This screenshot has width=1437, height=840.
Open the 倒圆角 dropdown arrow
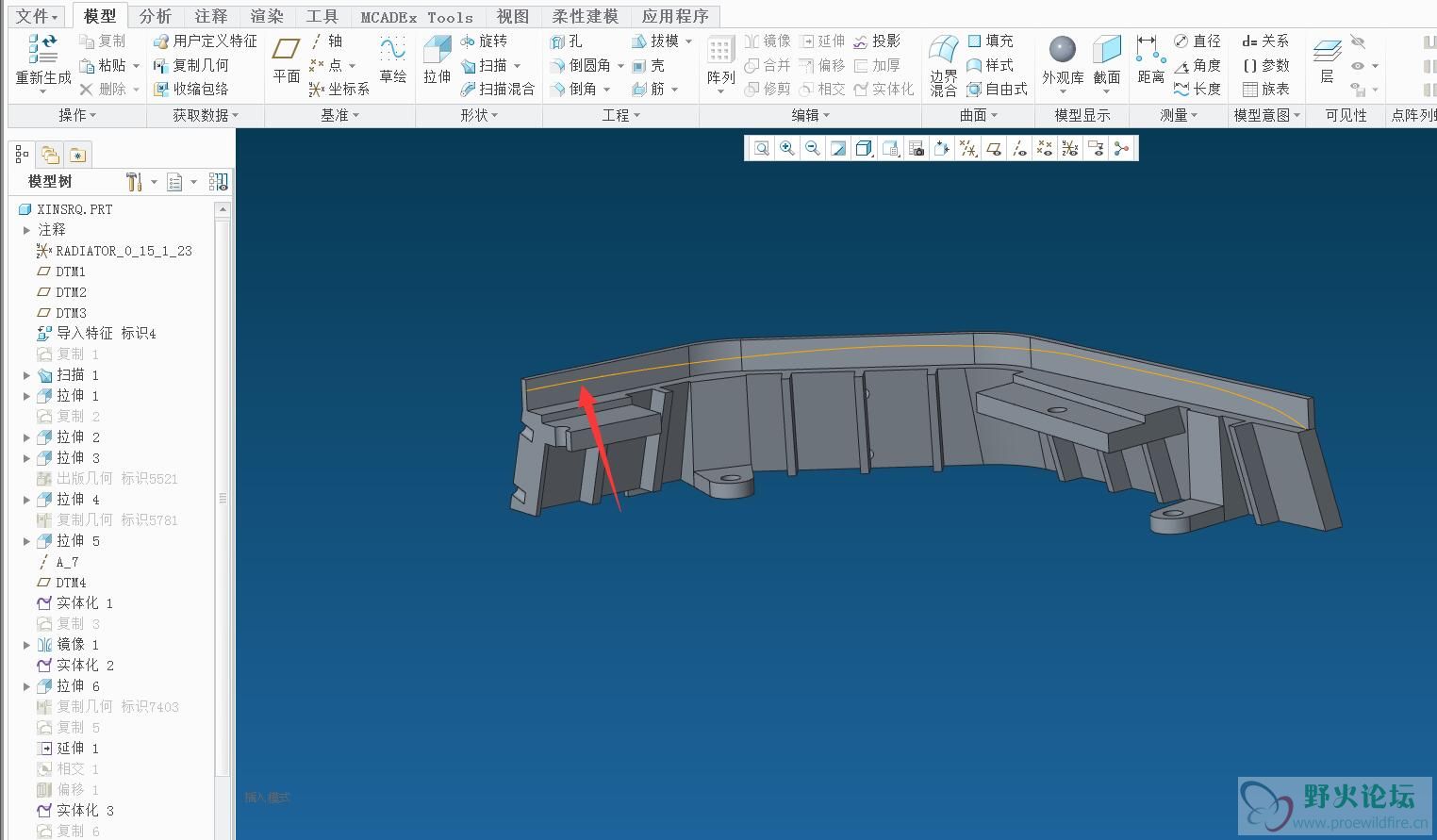click(x=620, y=66)
